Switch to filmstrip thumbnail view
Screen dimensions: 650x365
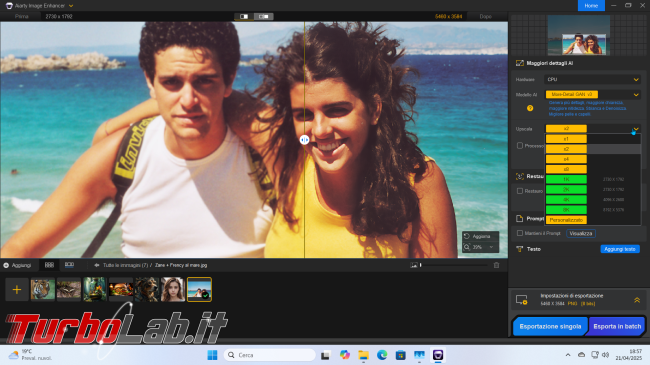click(x=69, y=265)
